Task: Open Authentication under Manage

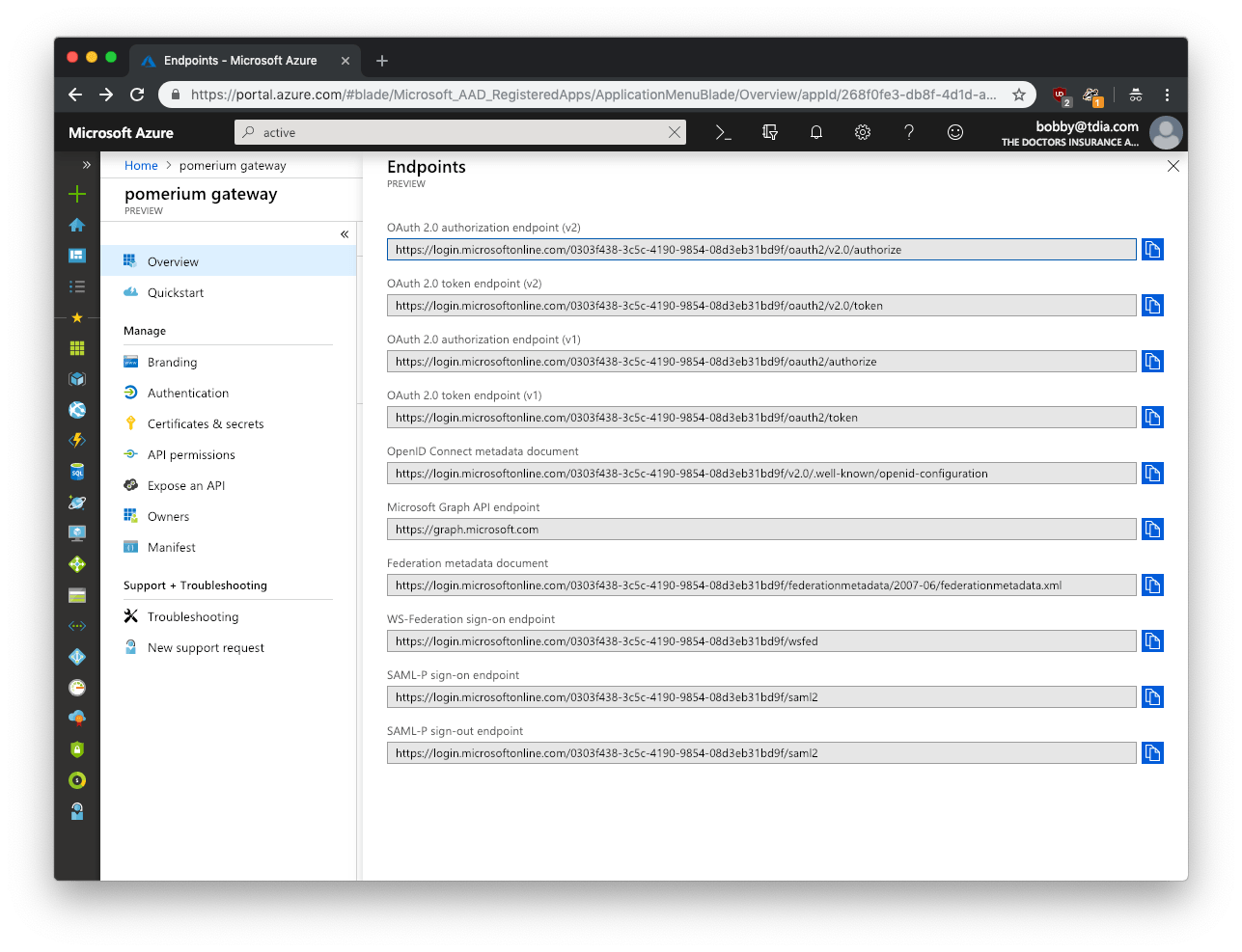Action: click(x=229, y=393)
